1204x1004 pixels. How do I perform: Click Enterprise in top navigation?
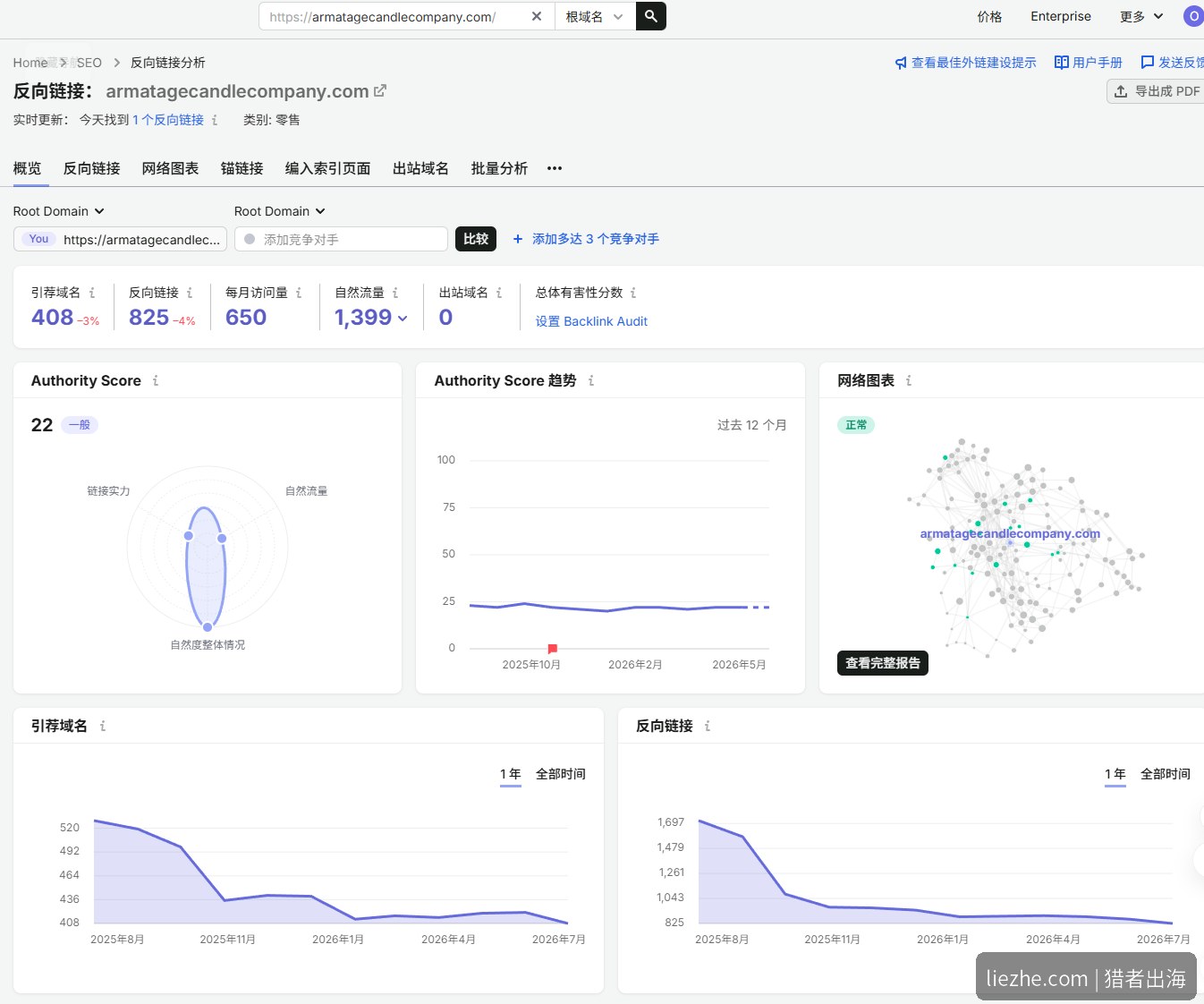(x=1061, y=16)
